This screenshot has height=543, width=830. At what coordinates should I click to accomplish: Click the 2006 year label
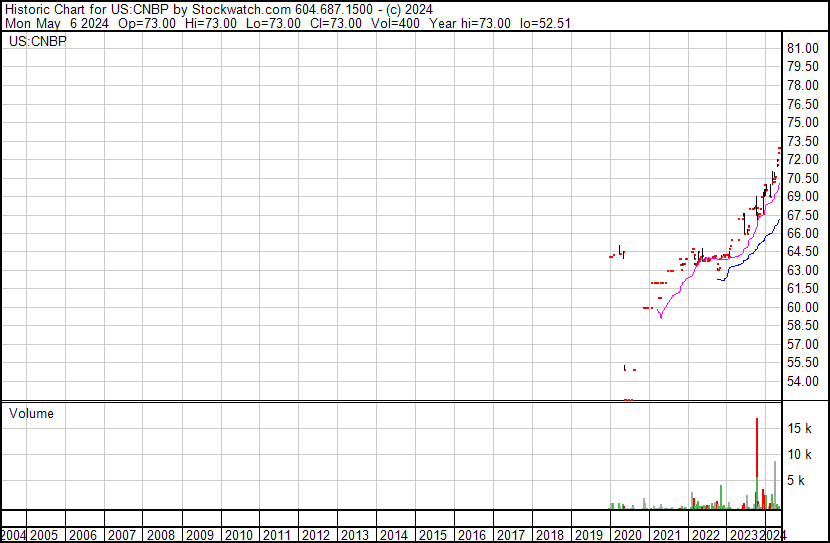pos(83,535)
